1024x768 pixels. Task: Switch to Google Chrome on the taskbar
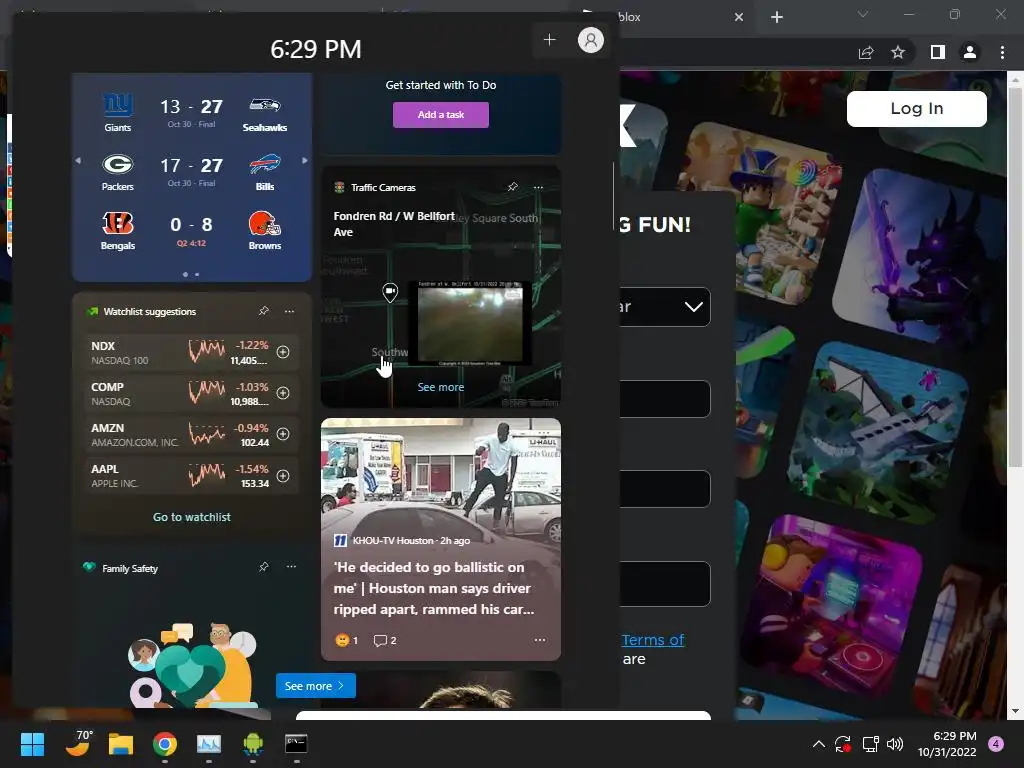[x=165, y=744]
